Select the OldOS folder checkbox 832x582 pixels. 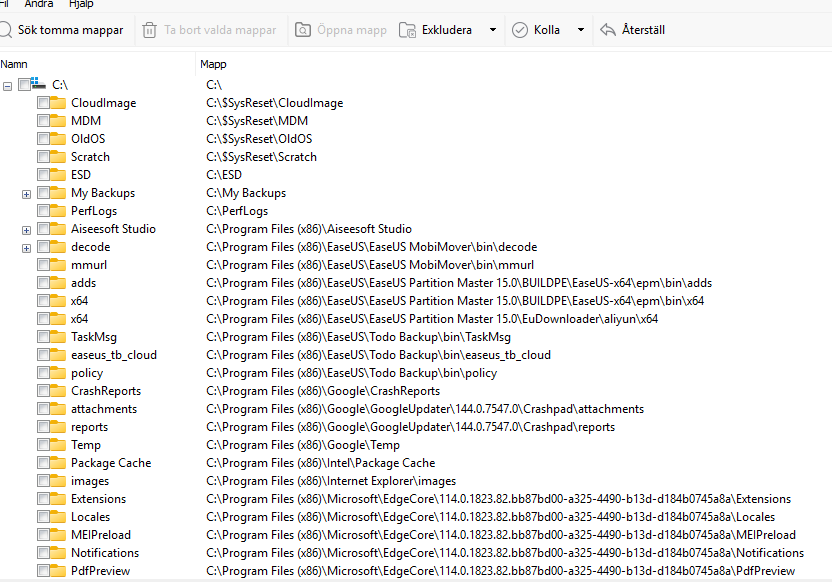pyautogui.click(x=44, y=138)
